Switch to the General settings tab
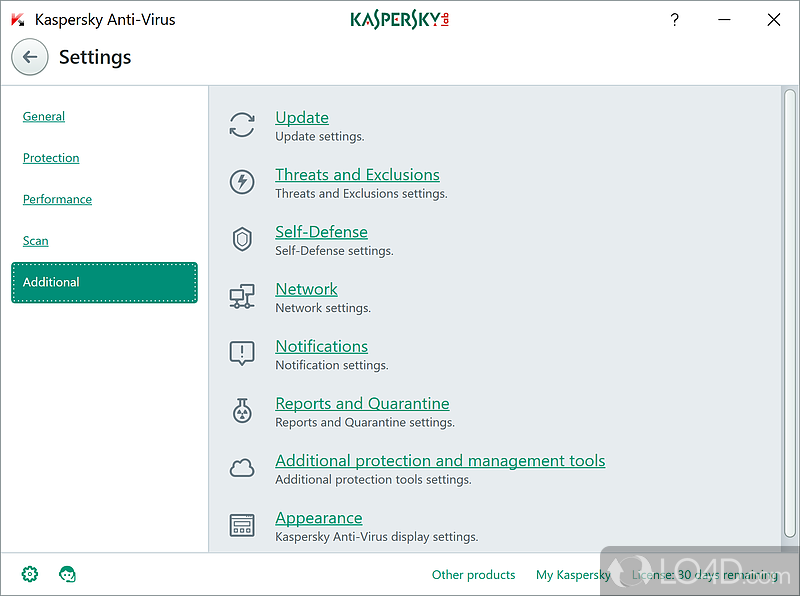 tap(44, 116)
